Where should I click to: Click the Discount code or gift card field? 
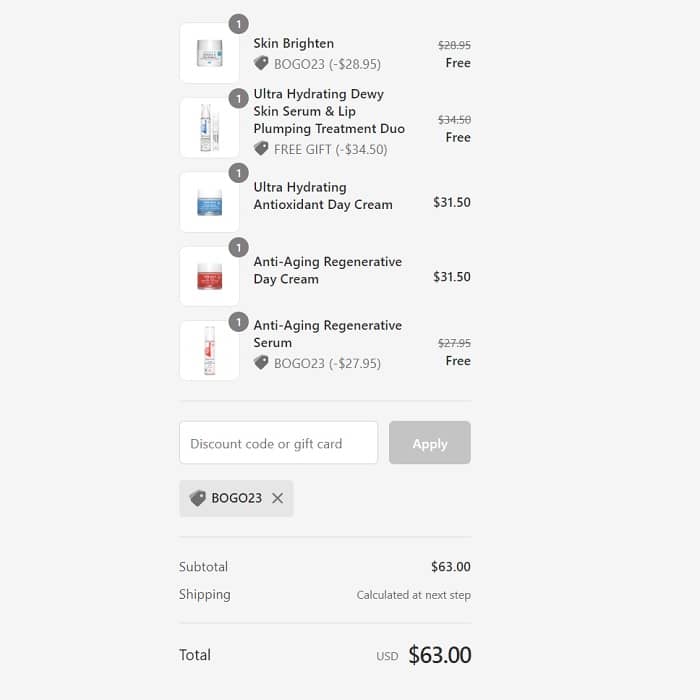[278, 443]
